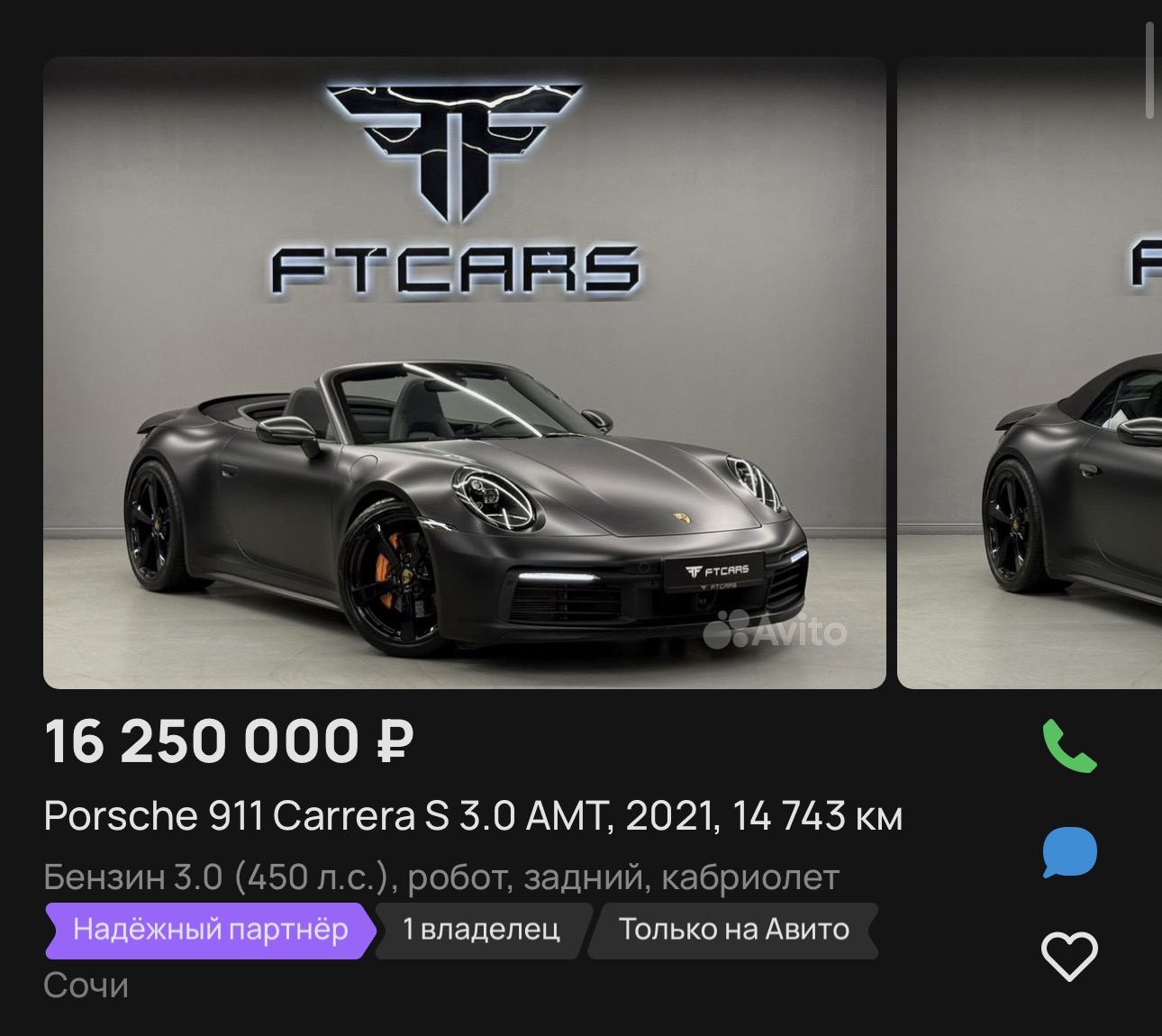View the next car photo on right

[1030, 373]
